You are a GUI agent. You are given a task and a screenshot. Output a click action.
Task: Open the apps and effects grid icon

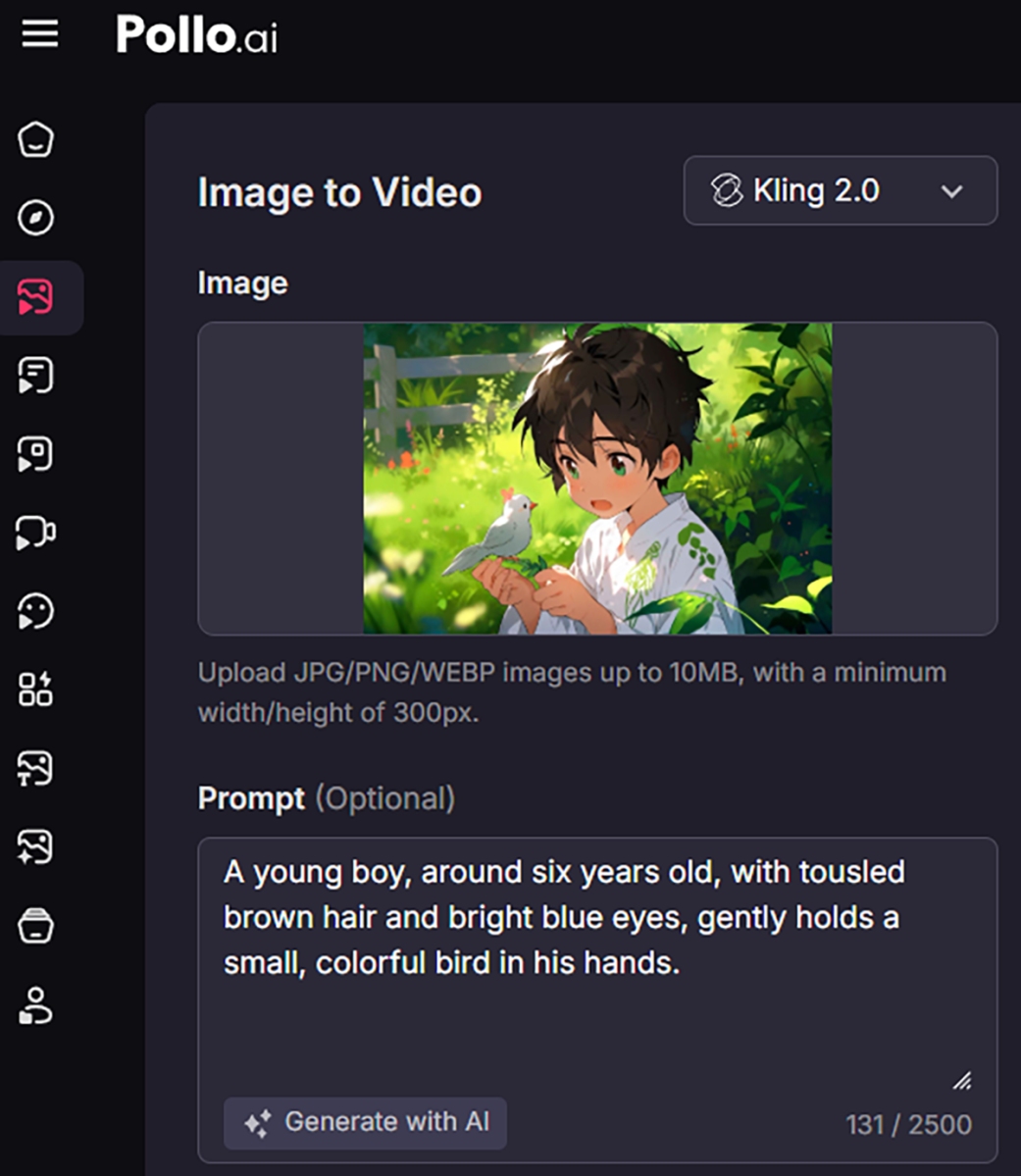(x=36, y=690)
